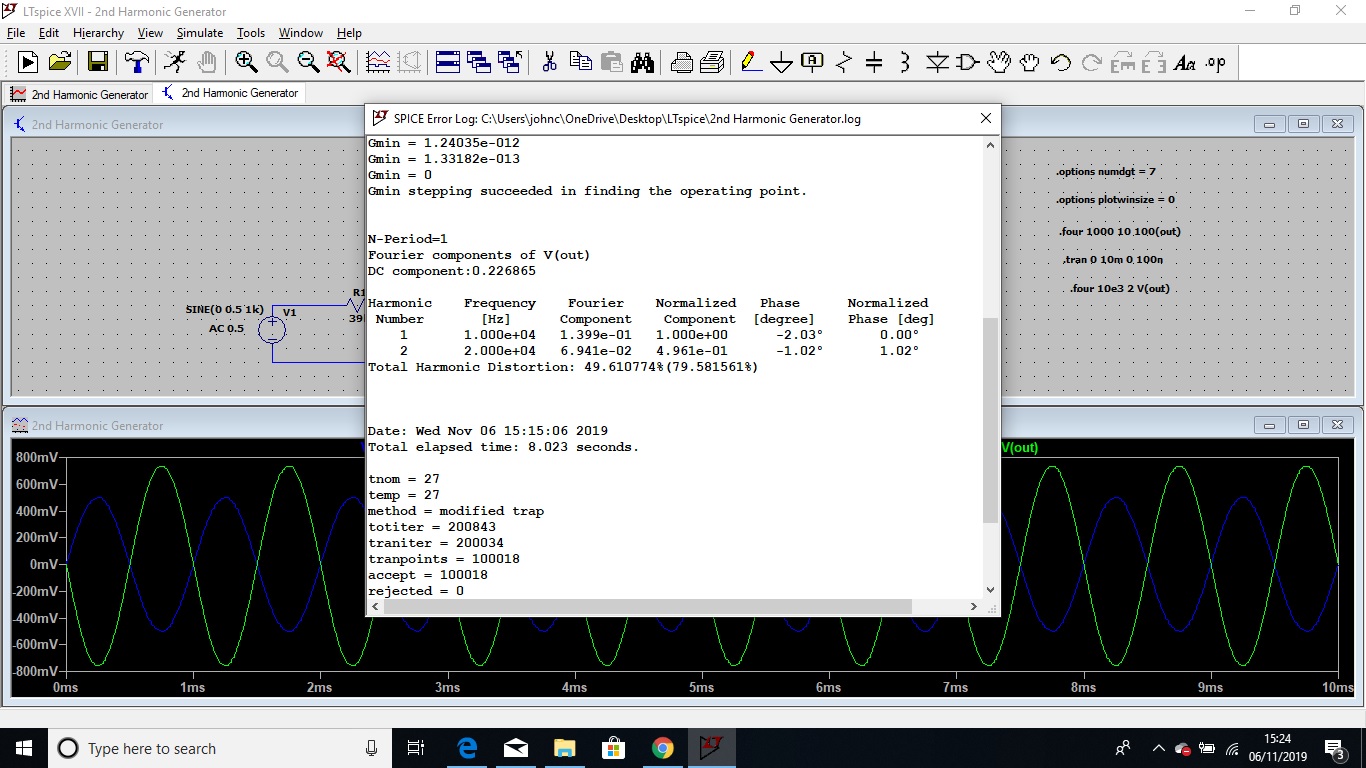Select the Draw Wire pencil tool

pyautogui.click(x=751, y=62)
